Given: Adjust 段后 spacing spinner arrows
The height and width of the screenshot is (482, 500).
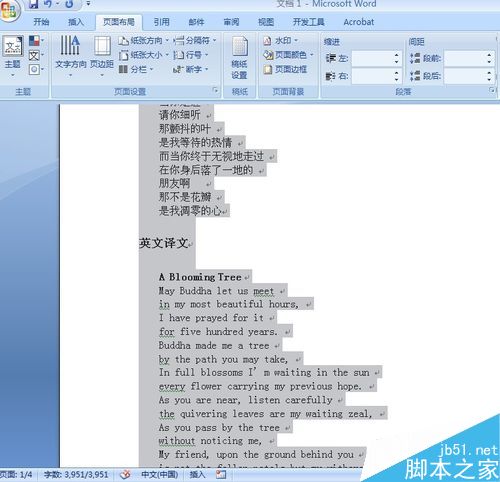Looking at the screenshot, I should tap(489, 76).
